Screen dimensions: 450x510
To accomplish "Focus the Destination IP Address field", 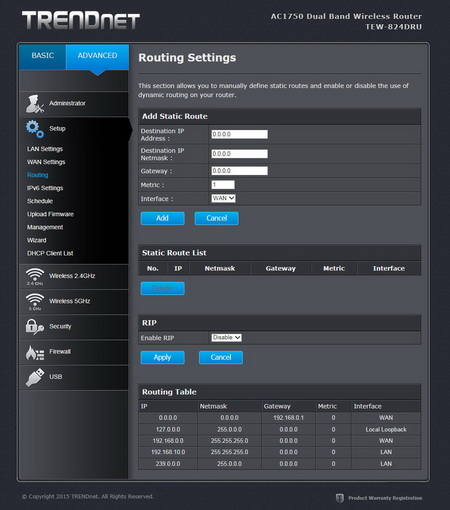I will pyautogui.click(x=239, y=134).
